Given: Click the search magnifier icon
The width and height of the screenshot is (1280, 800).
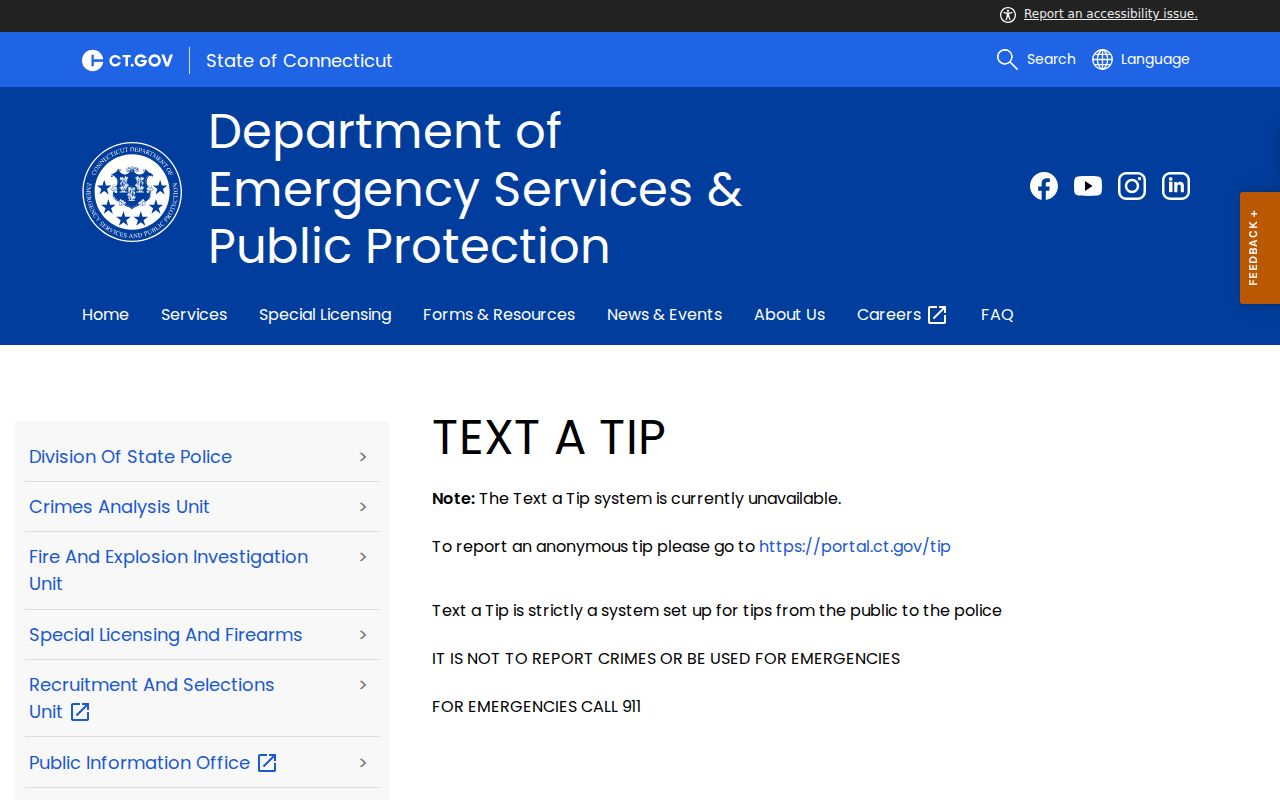Looking at the screenshot, I should [x=1007, y=59].
